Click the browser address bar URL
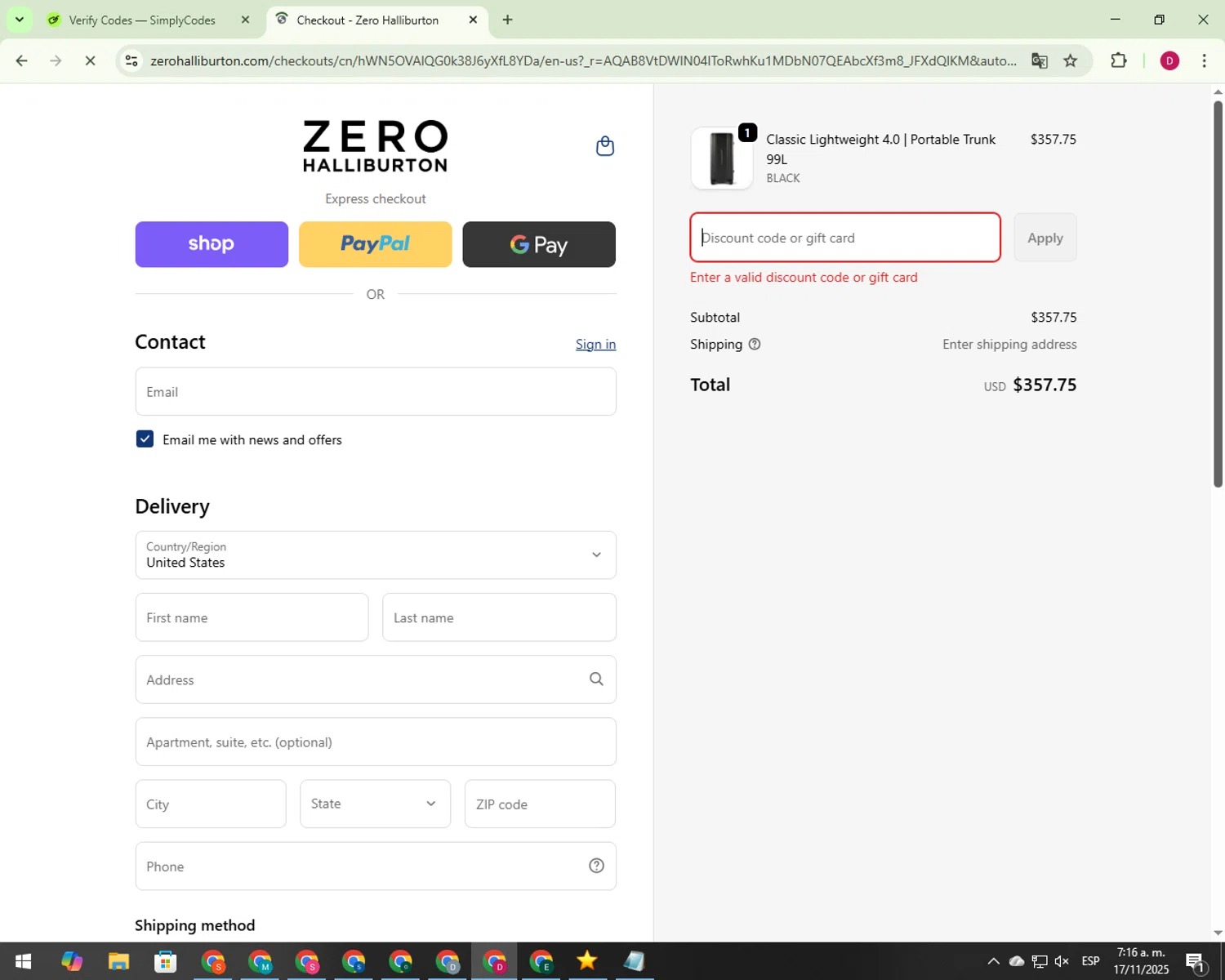The image size is (1225, 980). (x=583, y=60)
